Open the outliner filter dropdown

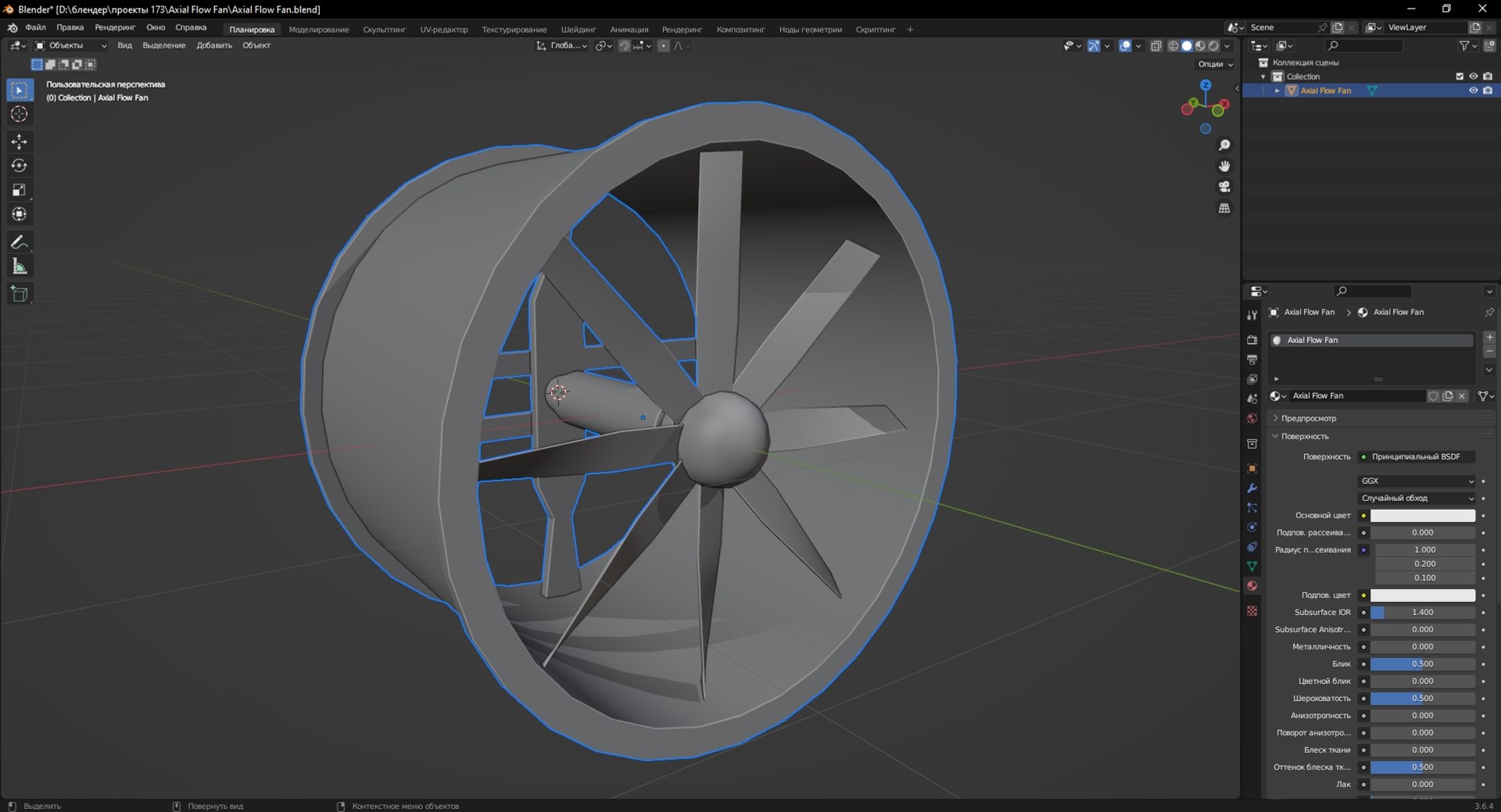1468,46
